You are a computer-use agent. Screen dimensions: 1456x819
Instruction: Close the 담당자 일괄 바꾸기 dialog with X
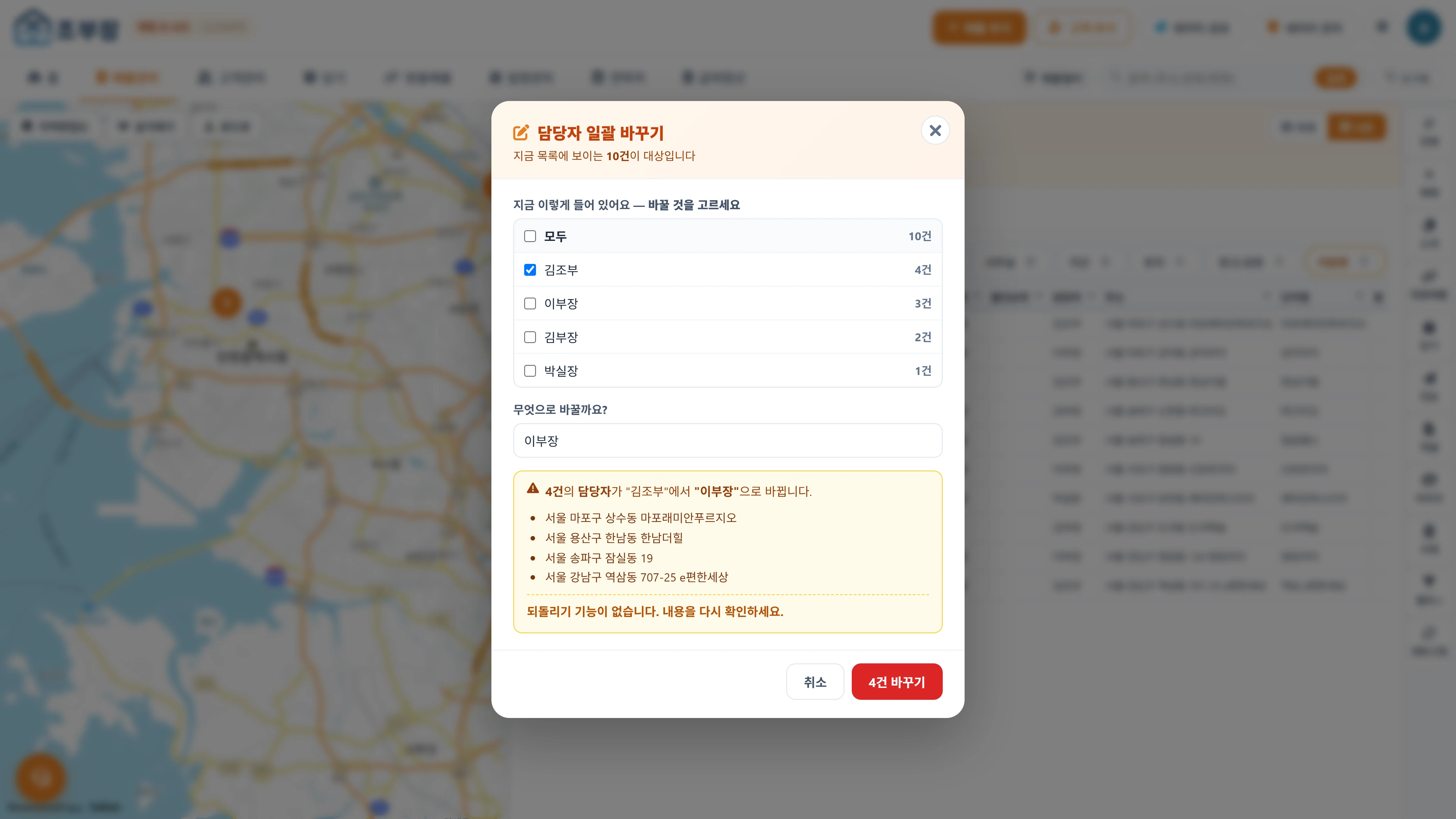935,130
